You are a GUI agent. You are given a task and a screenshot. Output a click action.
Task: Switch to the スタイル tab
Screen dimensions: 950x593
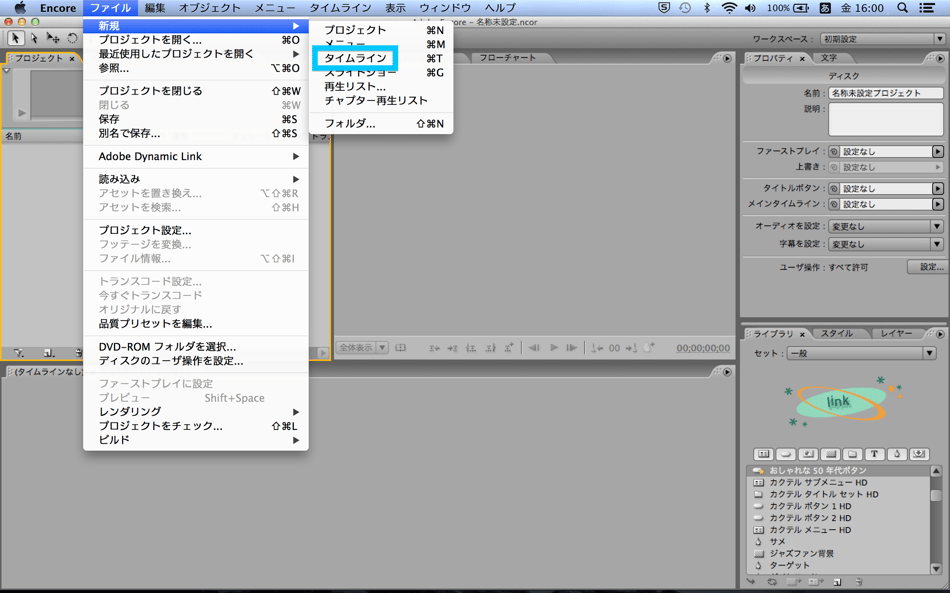tap(837, 333)
